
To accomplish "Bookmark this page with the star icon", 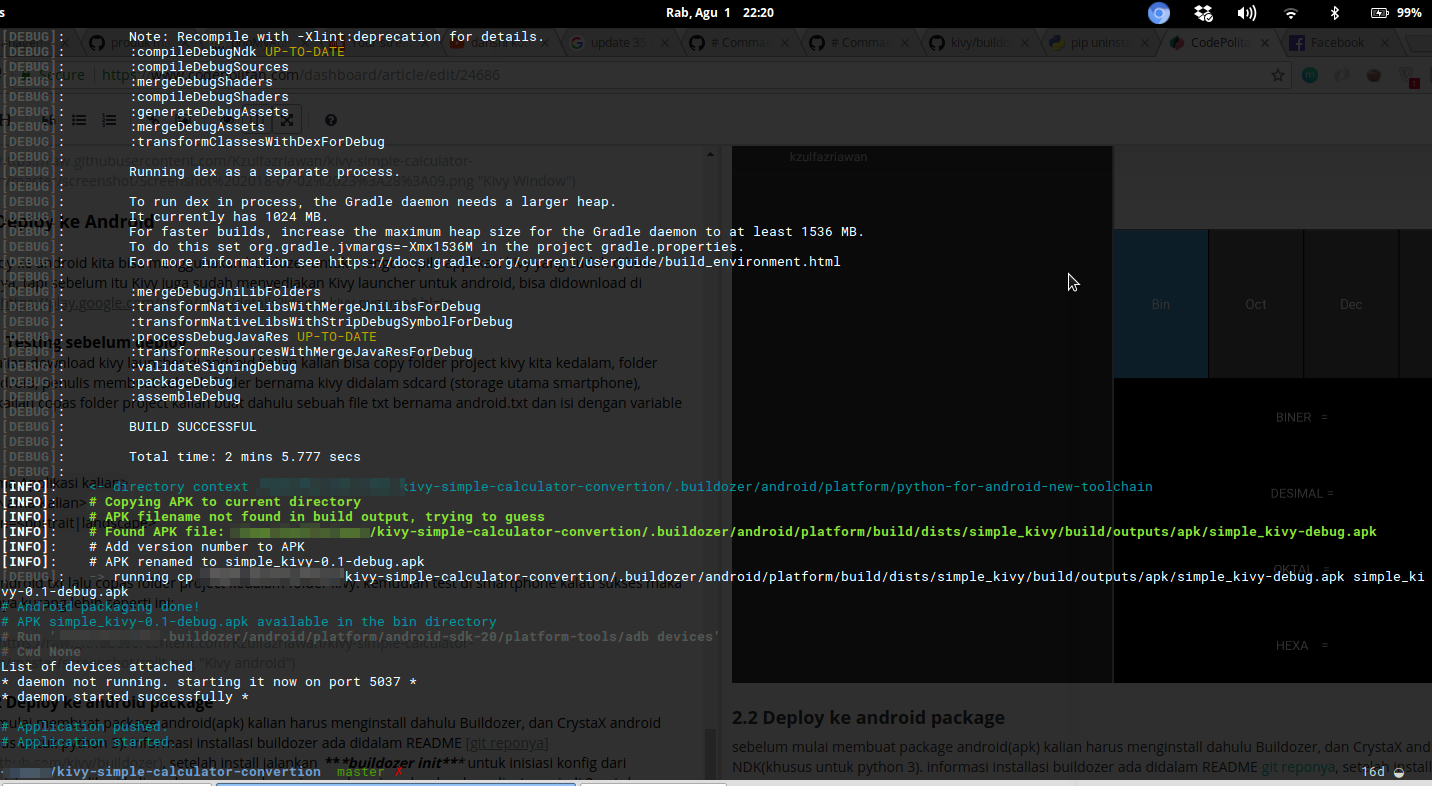I will pos(1277,75).
